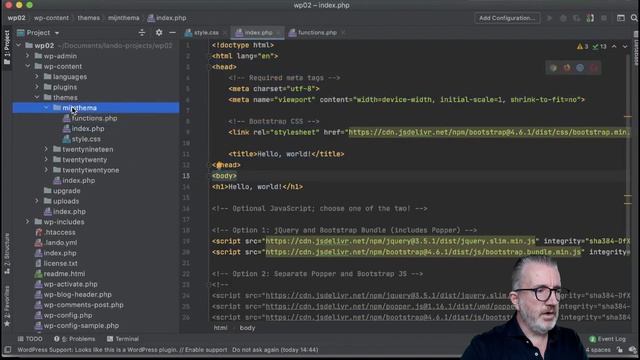This screenshot has height=360, width=640.
Task: Click wp-content in the breadcrumb bar
Action: point(51,18)
